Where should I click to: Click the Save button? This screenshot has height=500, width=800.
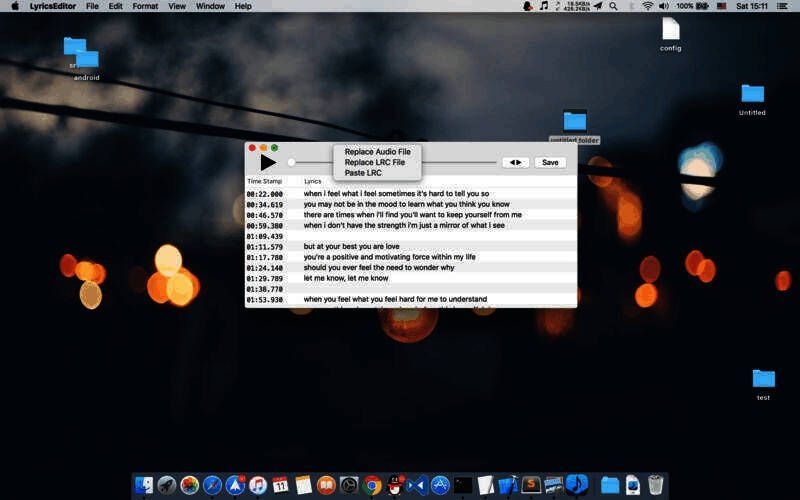pyautogui.click(x=550, y=162)
